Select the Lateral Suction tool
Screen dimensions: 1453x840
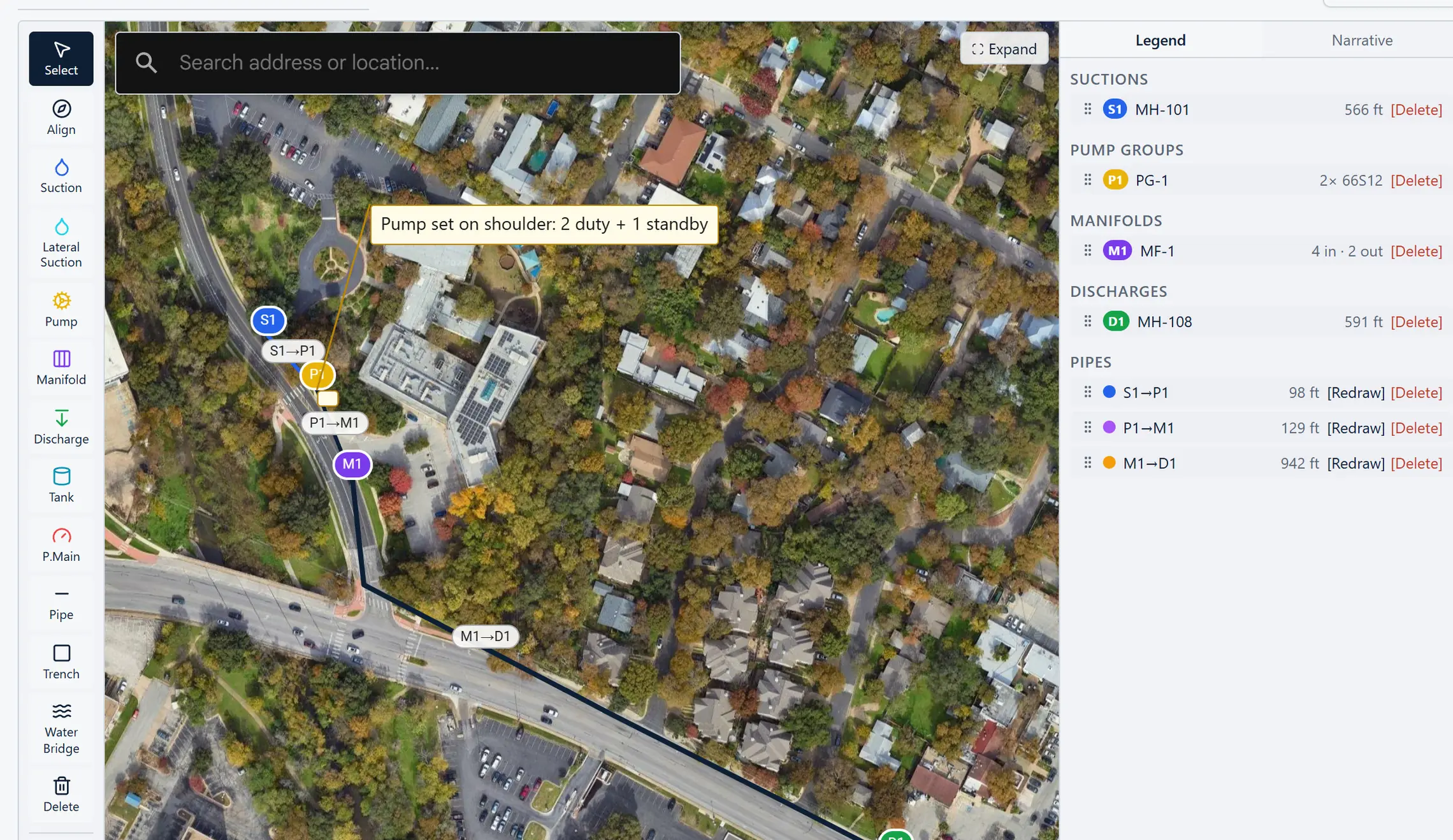(61, 243)
